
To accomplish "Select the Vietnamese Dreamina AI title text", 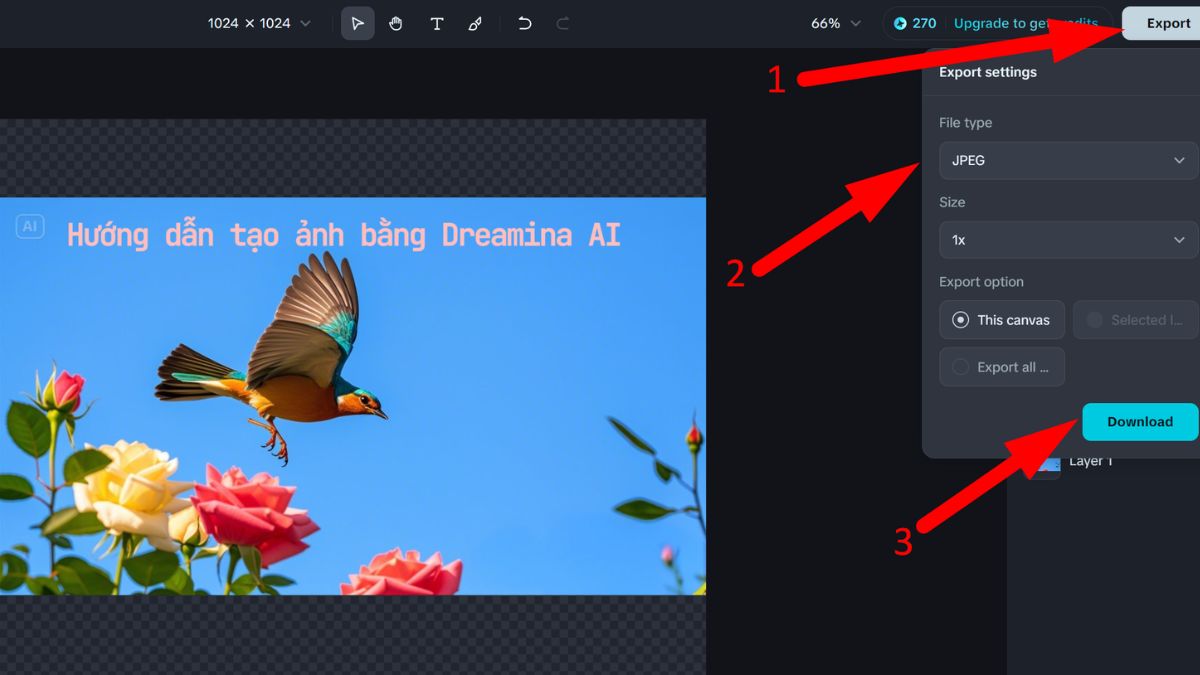I will tap(344, 235).
